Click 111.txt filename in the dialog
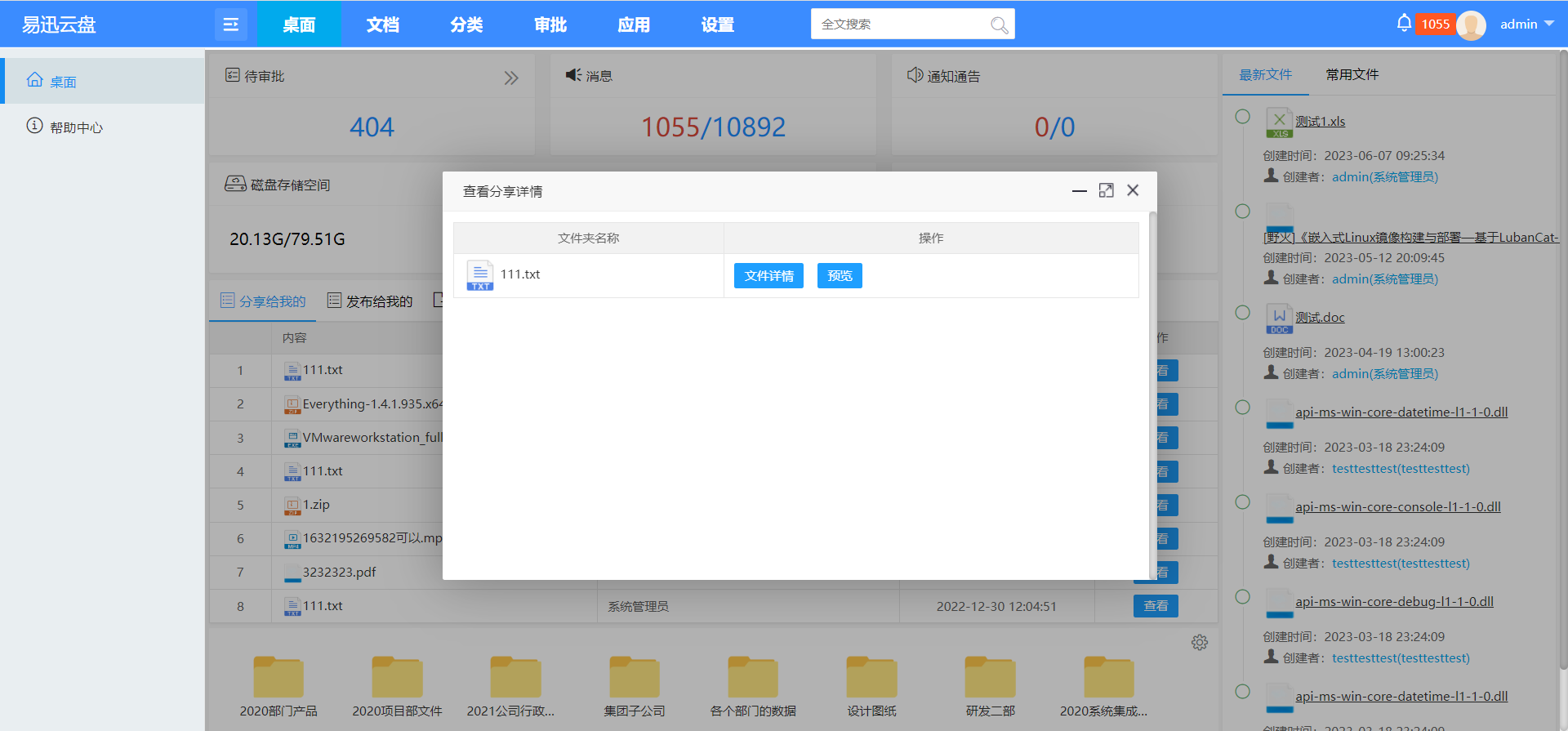The image size is (1568, 731). pyautogui.click(x=520, y=274)
